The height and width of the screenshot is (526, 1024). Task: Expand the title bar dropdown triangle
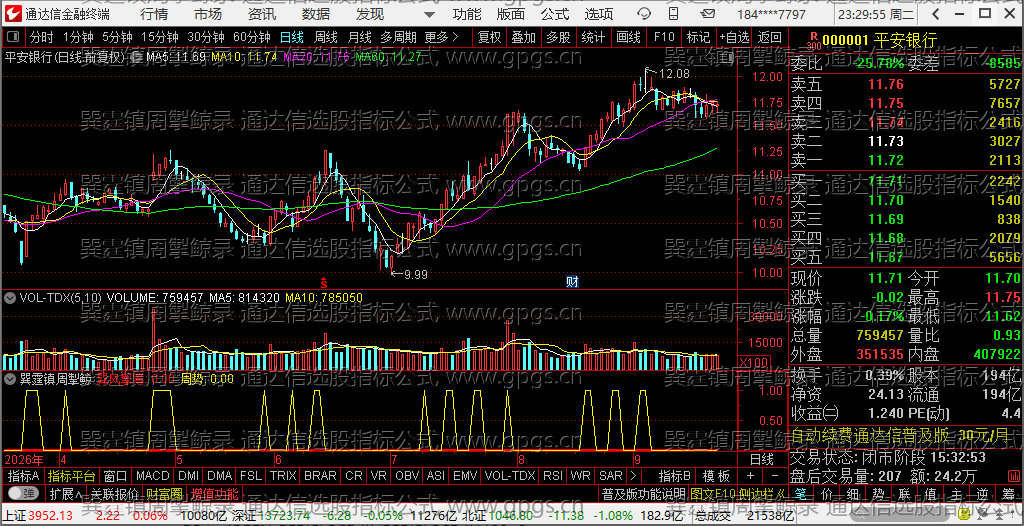pos(428,14)
